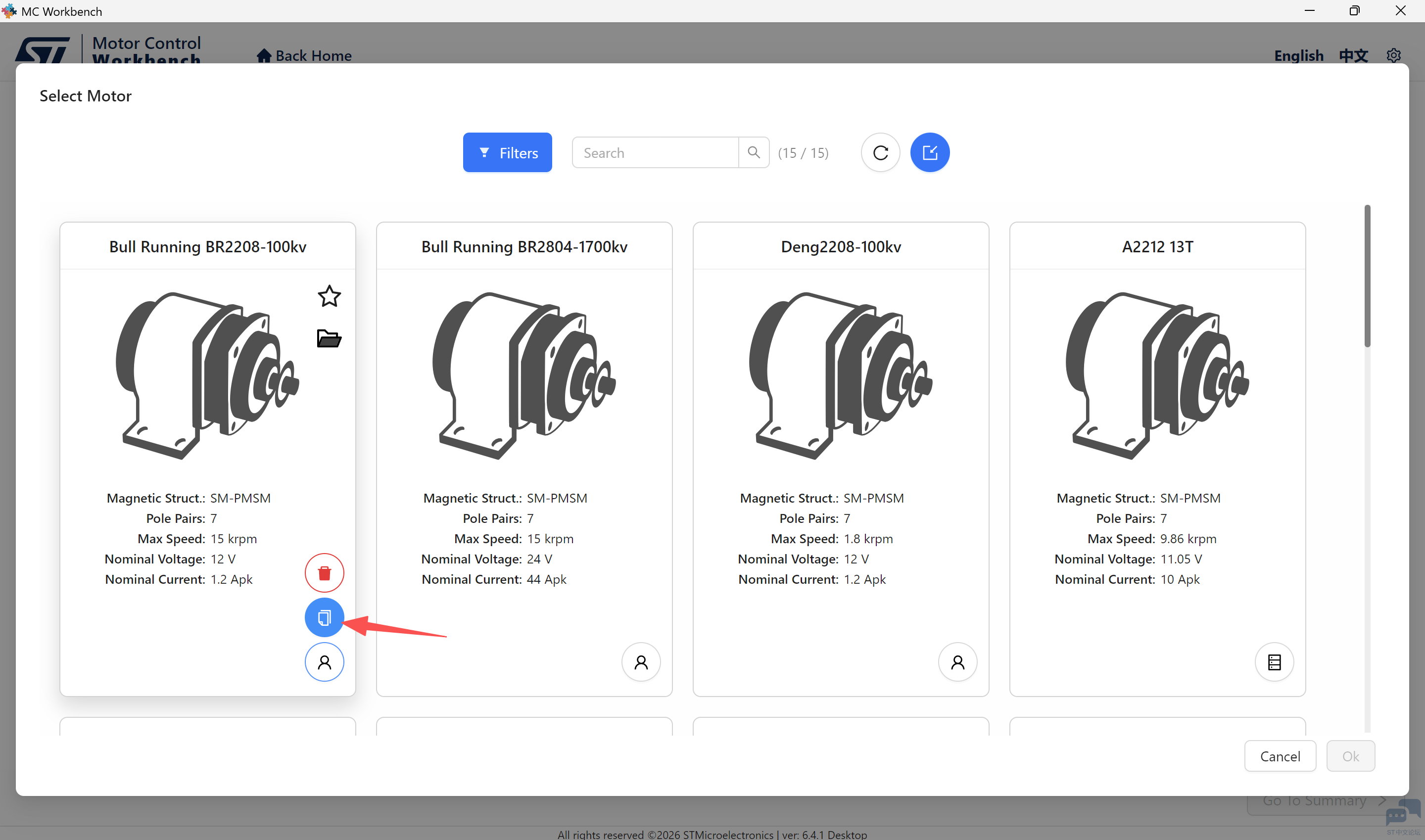Click user icon on BR2208-100kv card
This screenshot has height=840, width=1425.
325,662
